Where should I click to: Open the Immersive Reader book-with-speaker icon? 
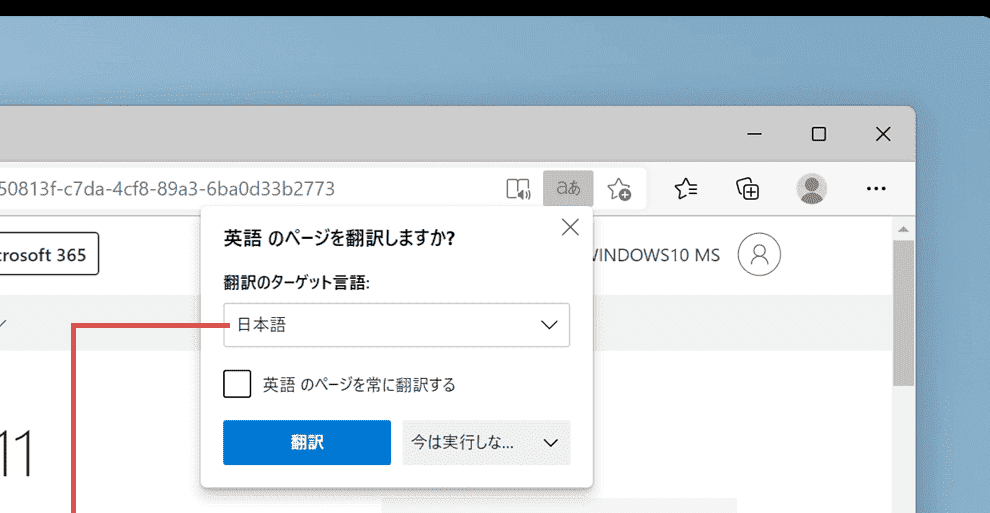[x=517, y=188]
